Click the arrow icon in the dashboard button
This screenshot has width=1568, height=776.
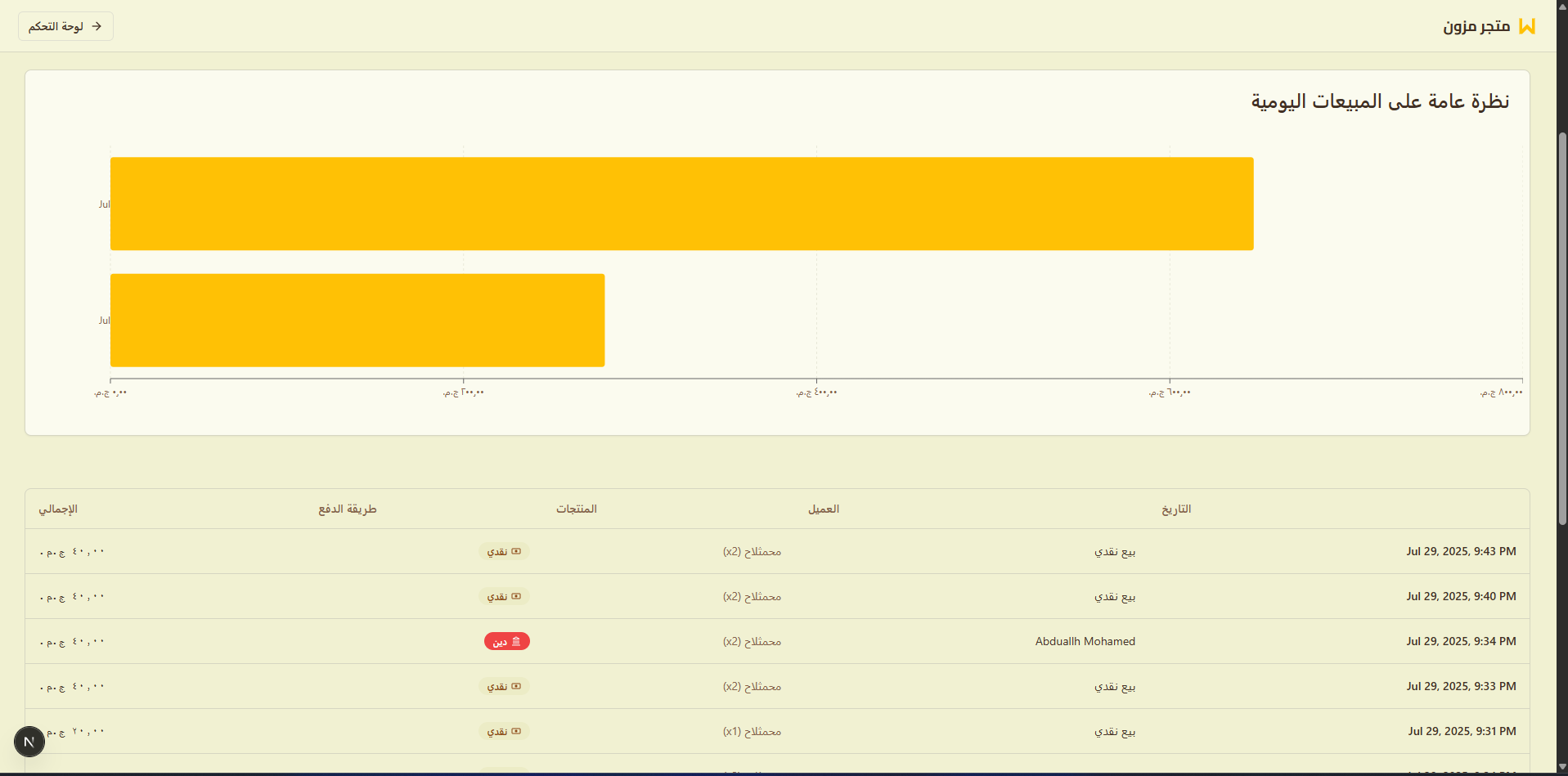click(97, 26)
